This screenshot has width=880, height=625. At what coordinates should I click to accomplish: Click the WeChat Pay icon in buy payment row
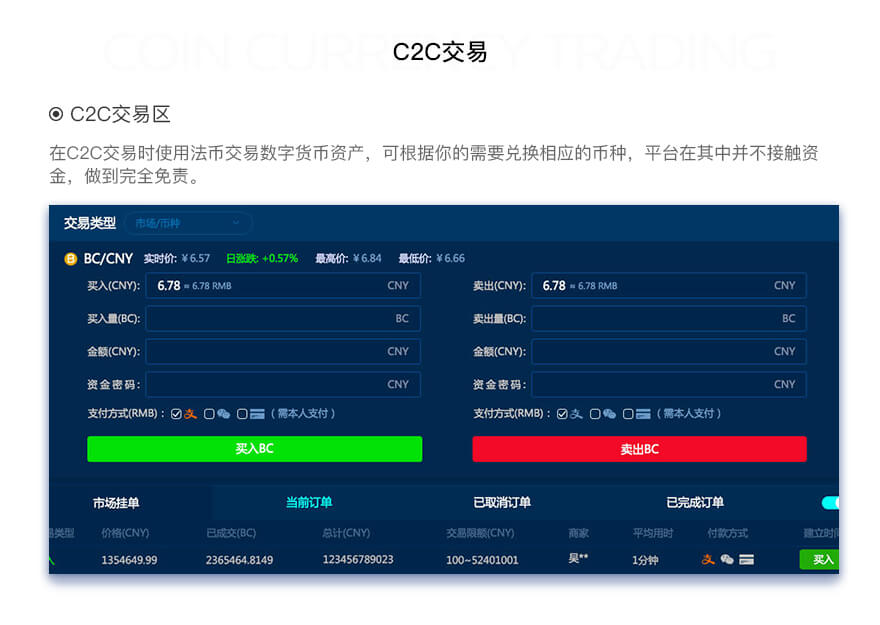(223, 412)
